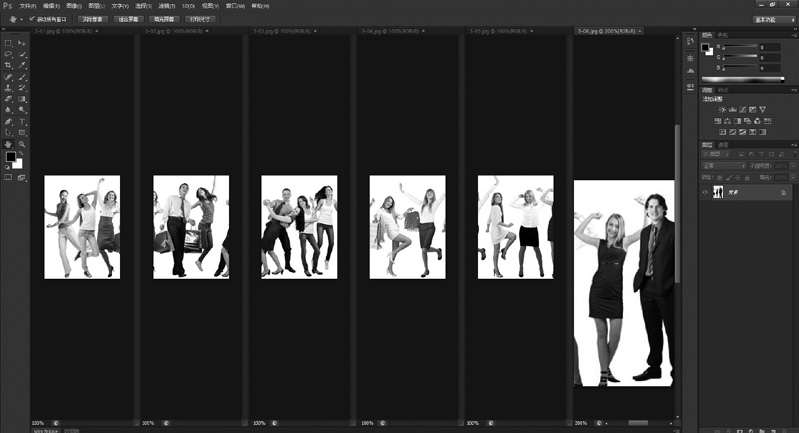Toggle lock image pixels in the Layers panel

(729, 177)
